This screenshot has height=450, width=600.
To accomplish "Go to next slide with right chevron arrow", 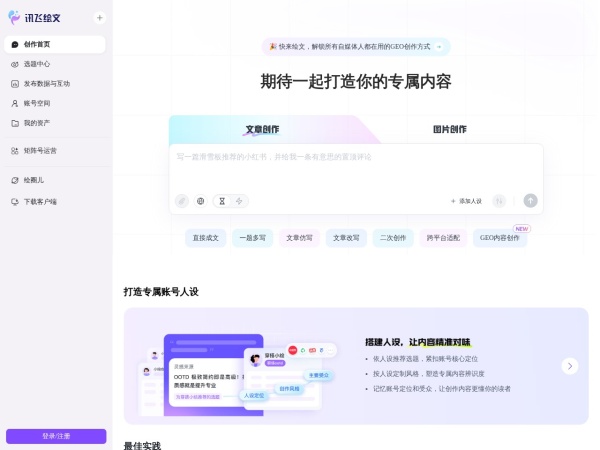I will pyautogui.click(x=569, y=366).
